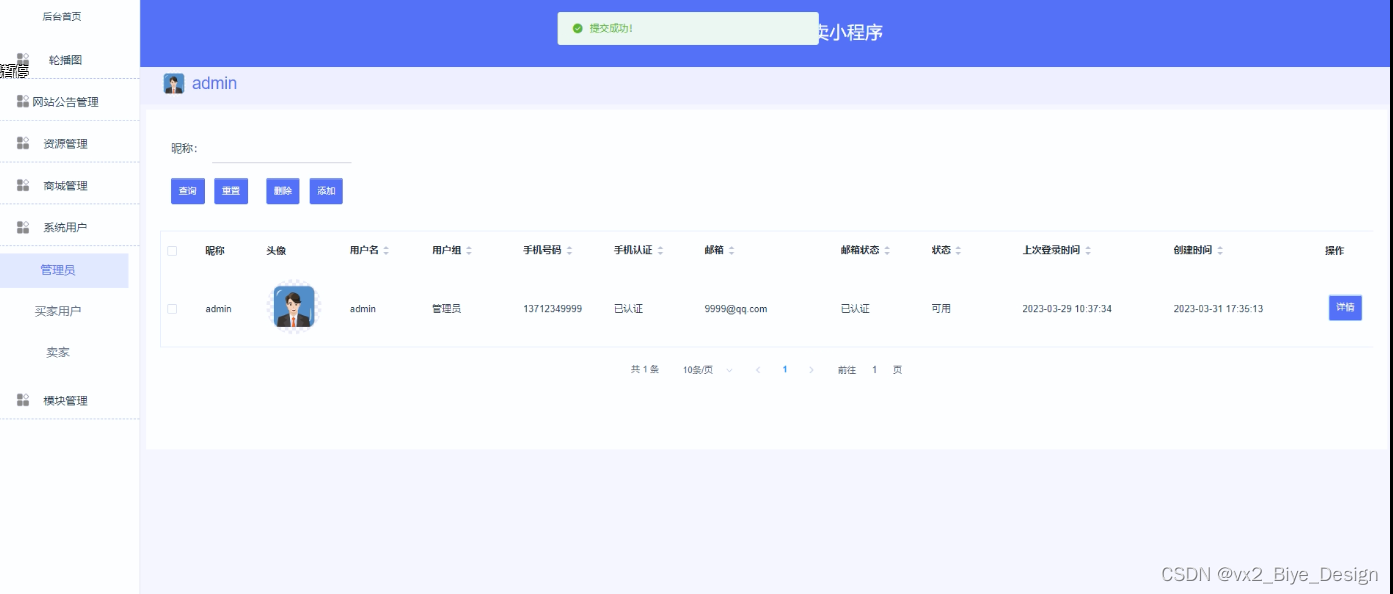Sort by 邮箱 column arrows
Screen dimensions: 1393x594
pos(732,250)
